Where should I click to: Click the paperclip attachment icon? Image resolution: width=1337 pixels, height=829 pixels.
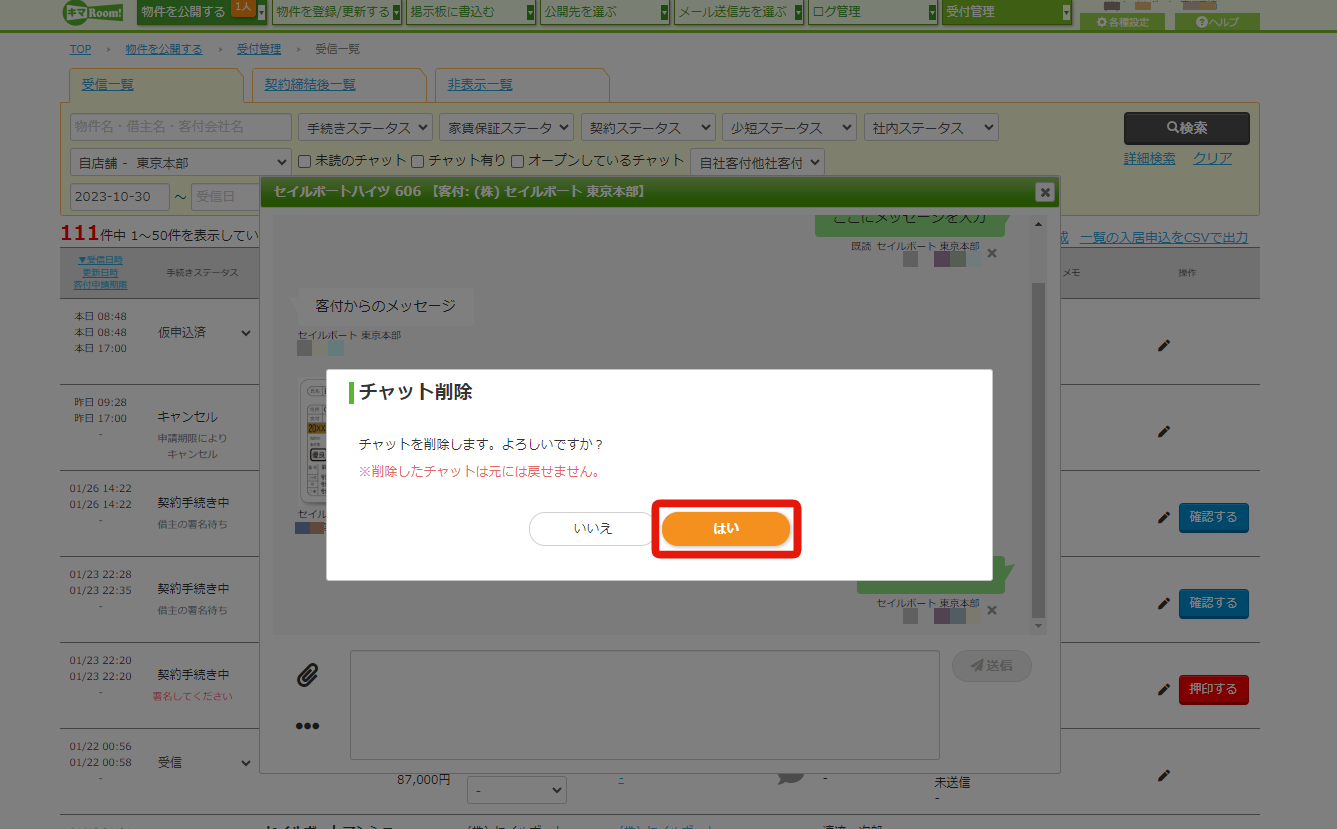click(307, 675)
